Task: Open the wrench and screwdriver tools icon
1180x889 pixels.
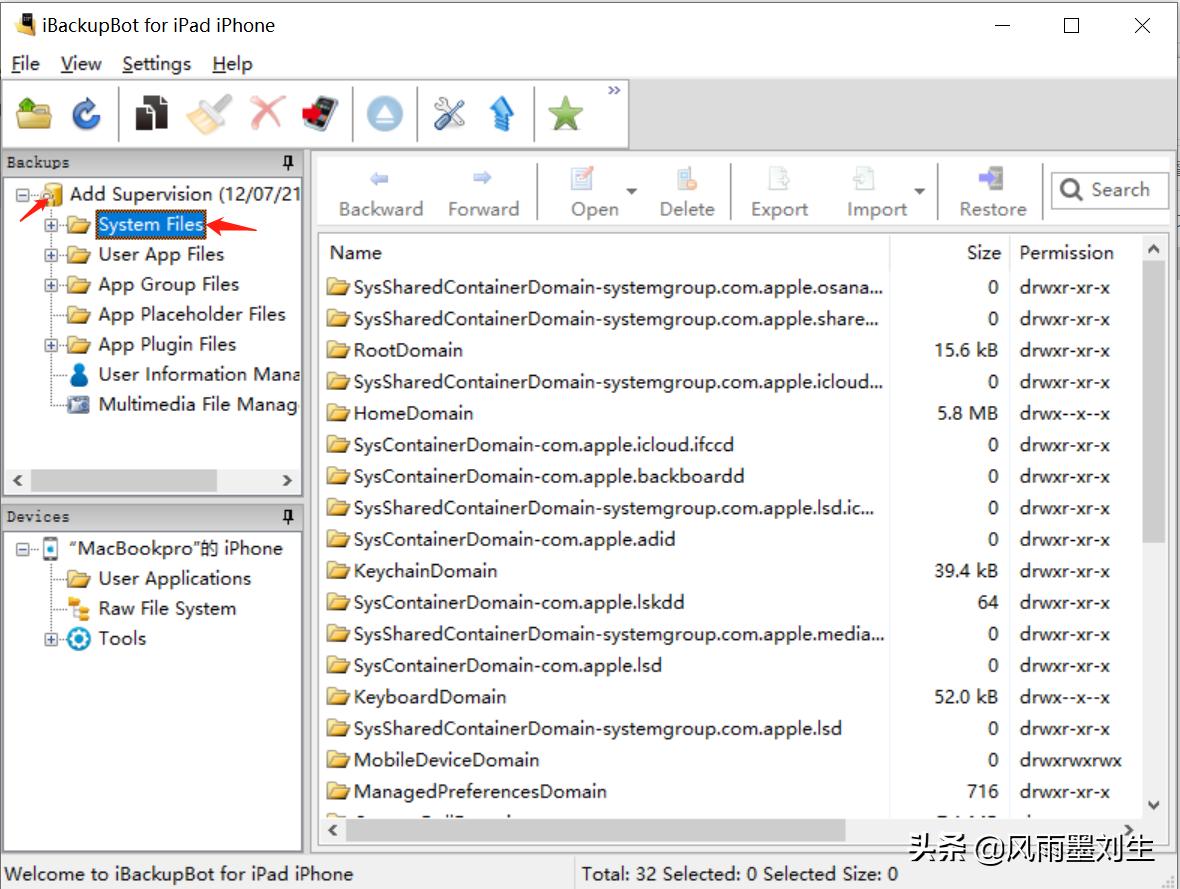Action: [x=449, y=114]
